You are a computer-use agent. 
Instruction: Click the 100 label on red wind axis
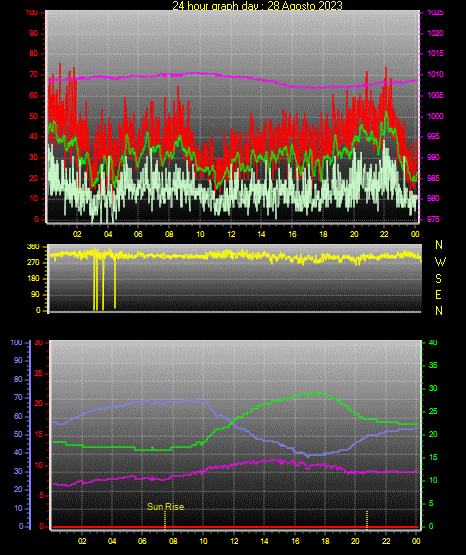pos(31,13)
